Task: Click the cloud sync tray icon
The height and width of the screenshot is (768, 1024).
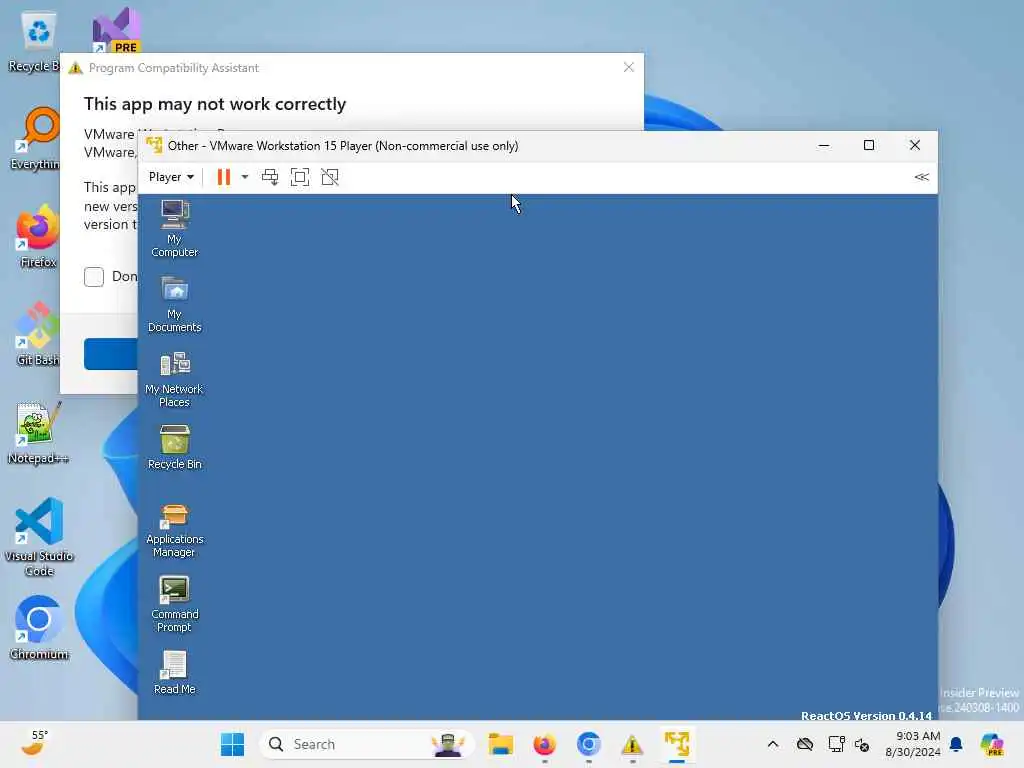Action: [805, 744]
